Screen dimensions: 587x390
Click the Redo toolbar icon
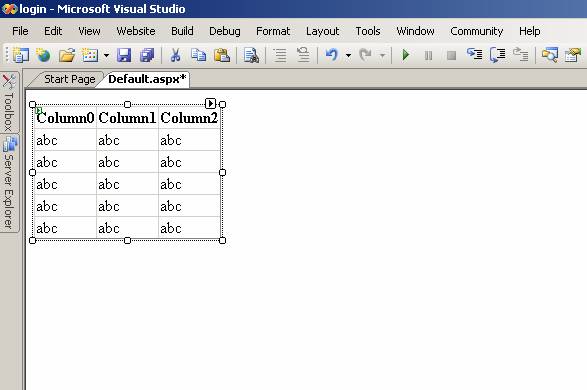[365, 55]
